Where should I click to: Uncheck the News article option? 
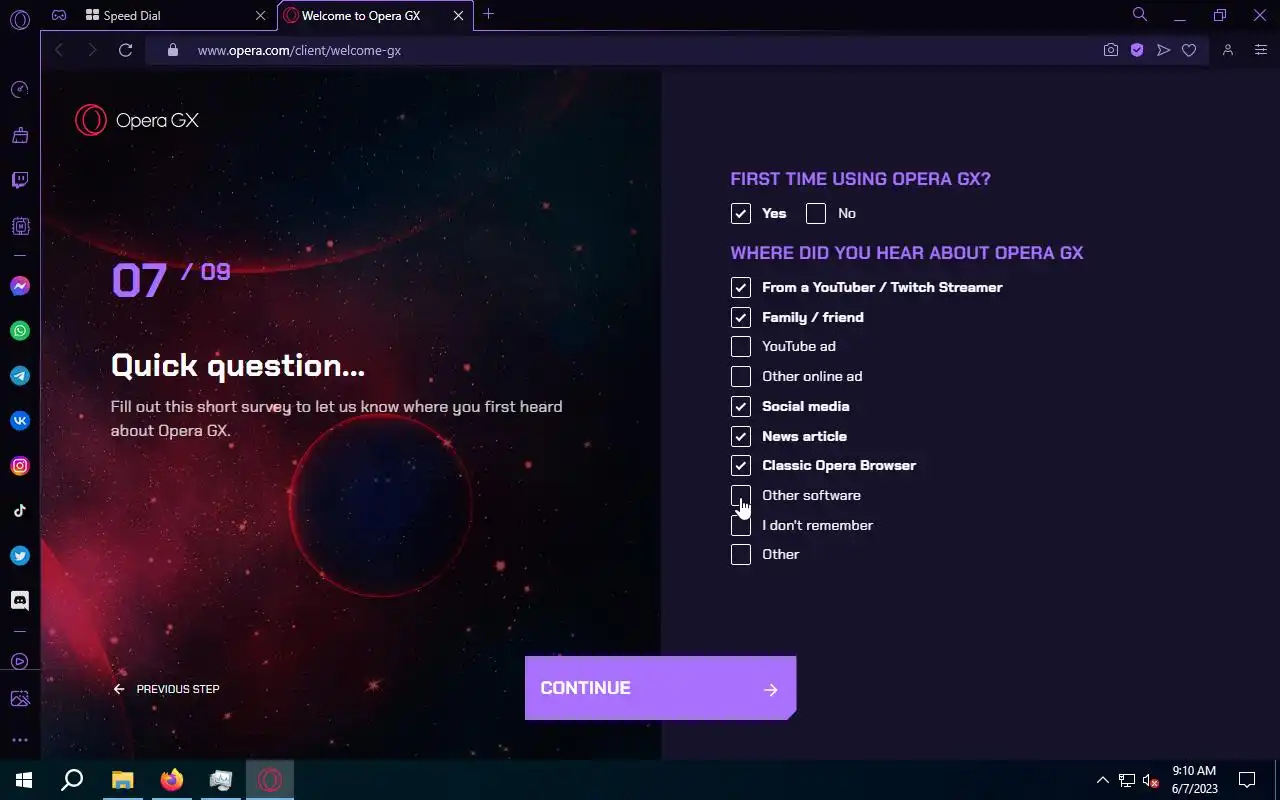pyautogui.click(x=740, y=436)
